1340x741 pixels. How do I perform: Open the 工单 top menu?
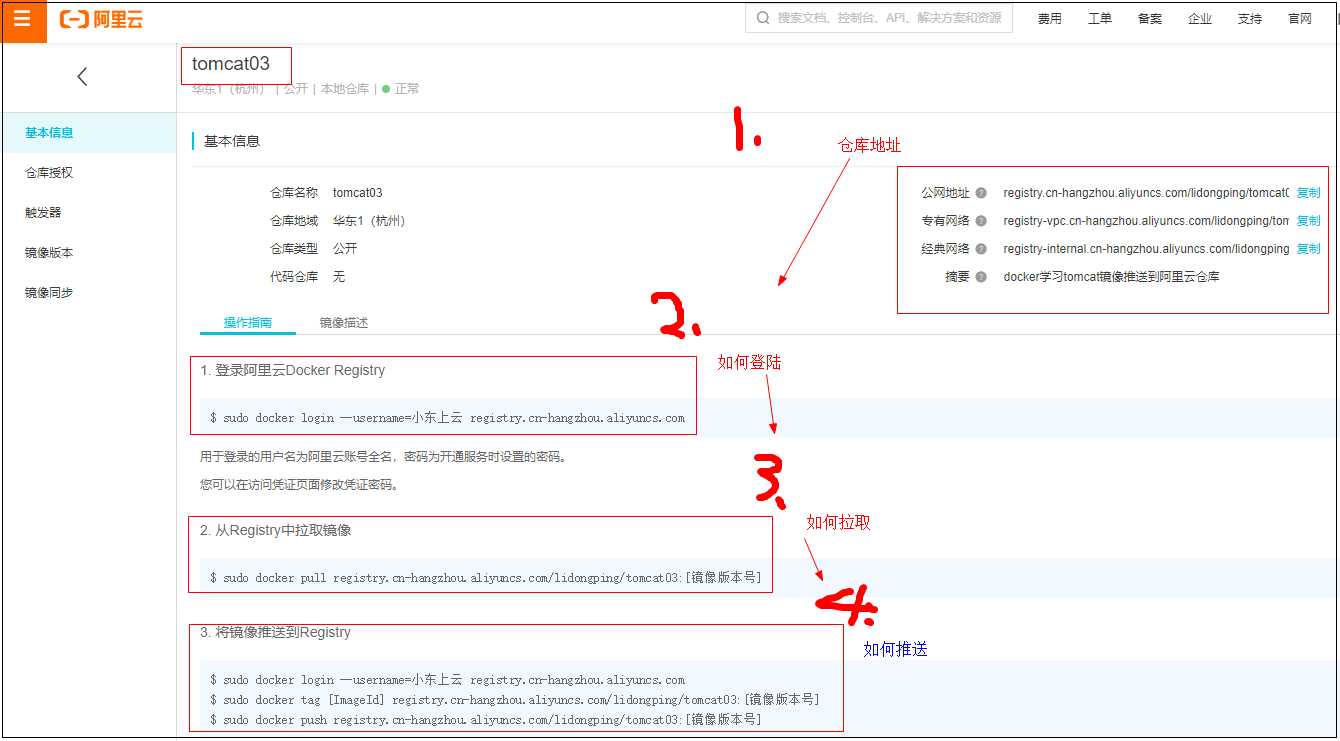[1099, 19]
